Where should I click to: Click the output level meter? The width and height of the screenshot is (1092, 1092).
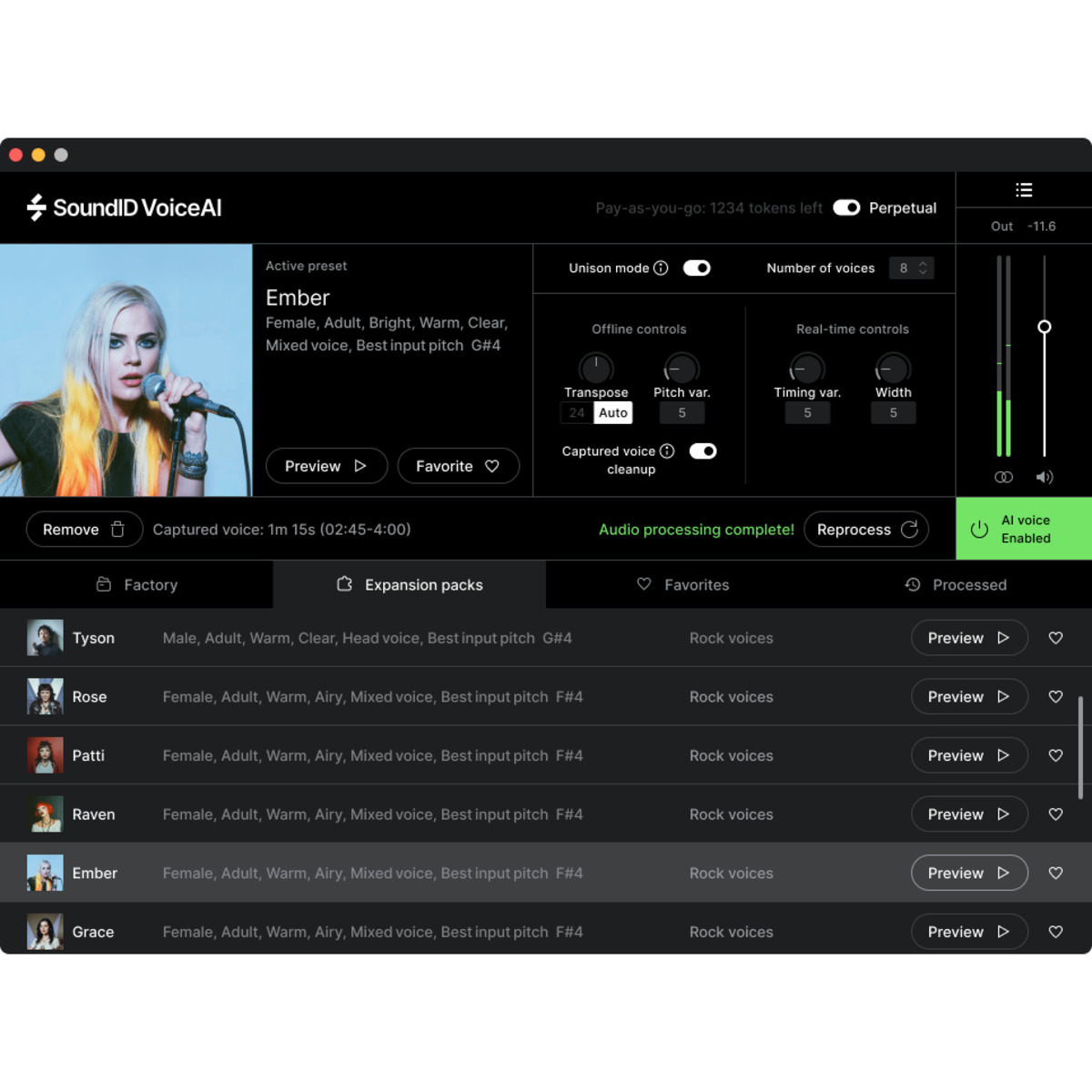click(1004, 356)
